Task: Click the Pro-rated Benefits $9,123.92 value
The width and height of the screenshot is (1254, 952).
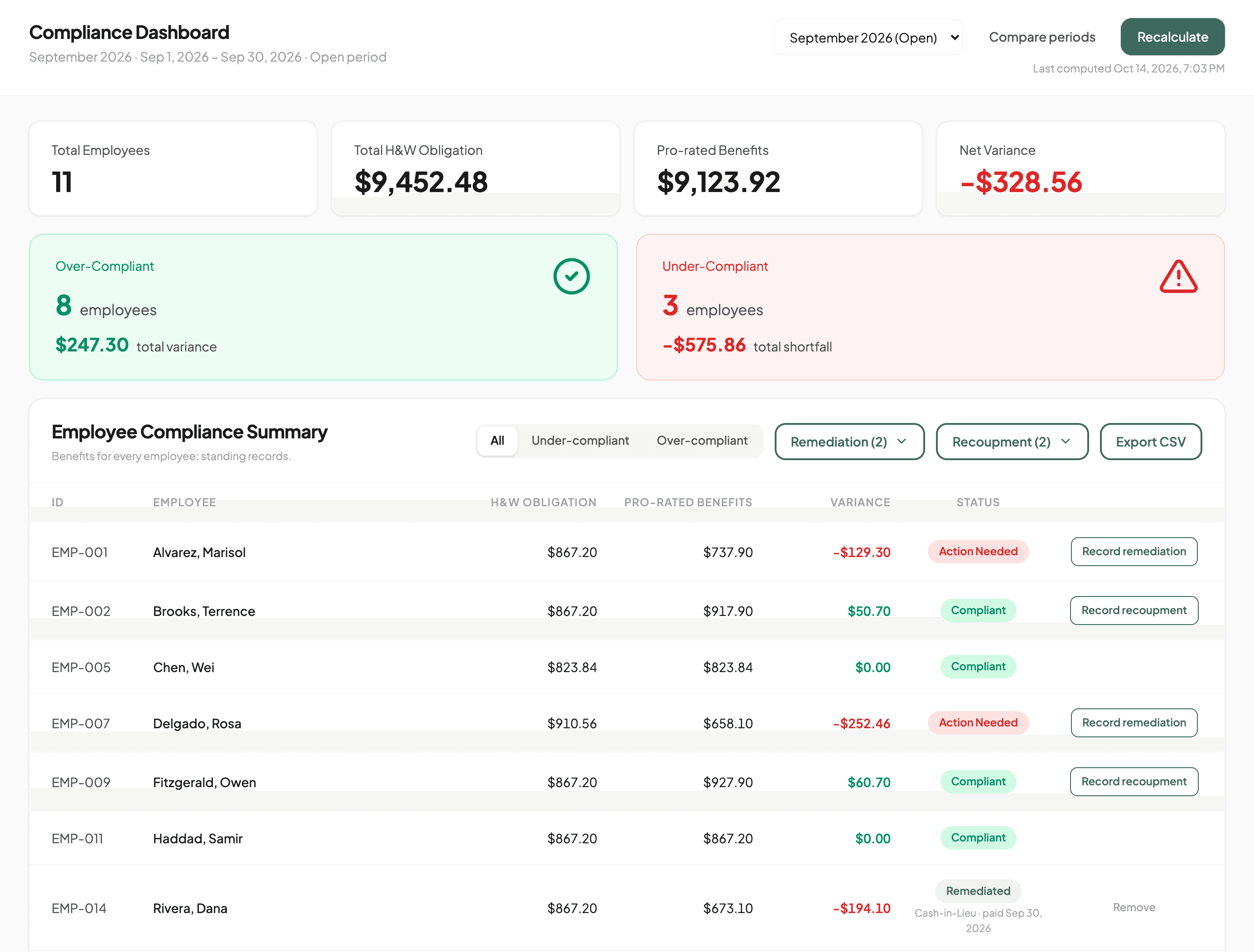Action: click(x=718, y=182)
